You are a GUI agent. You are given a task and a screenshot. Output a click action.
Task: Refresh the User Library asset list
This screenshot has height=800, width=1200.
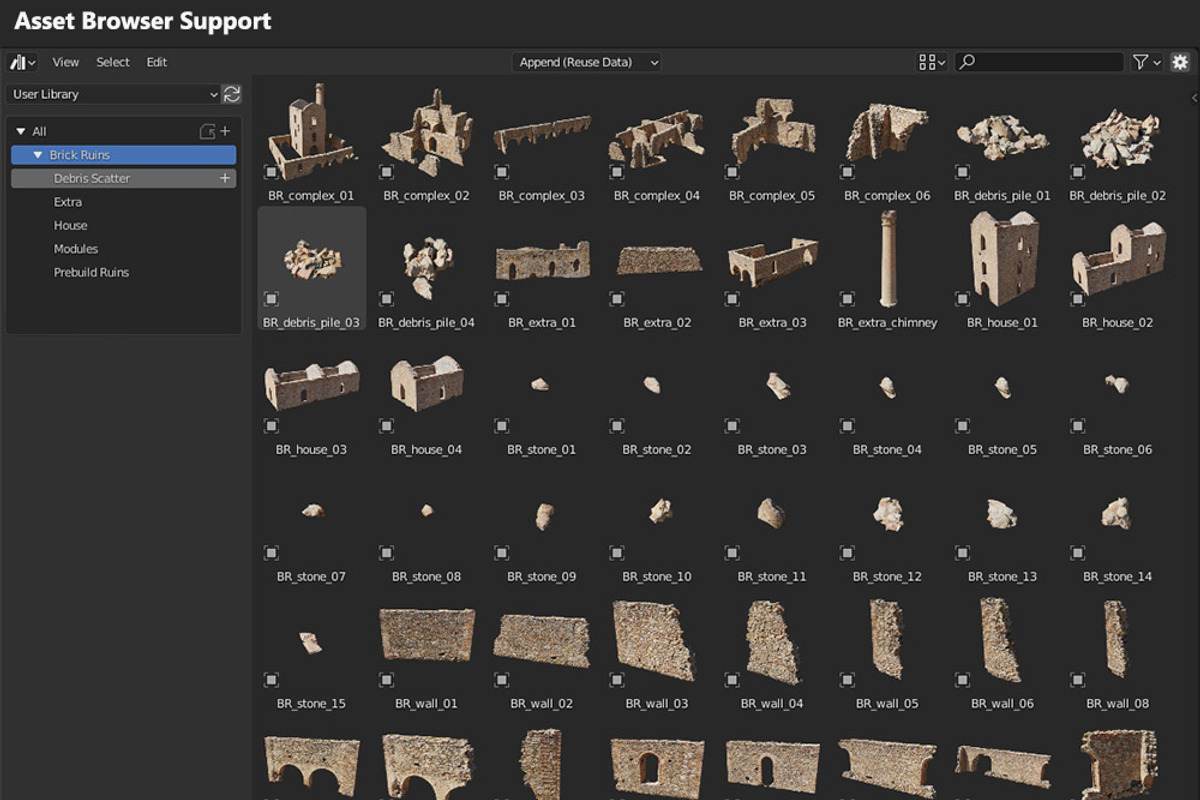232,94
